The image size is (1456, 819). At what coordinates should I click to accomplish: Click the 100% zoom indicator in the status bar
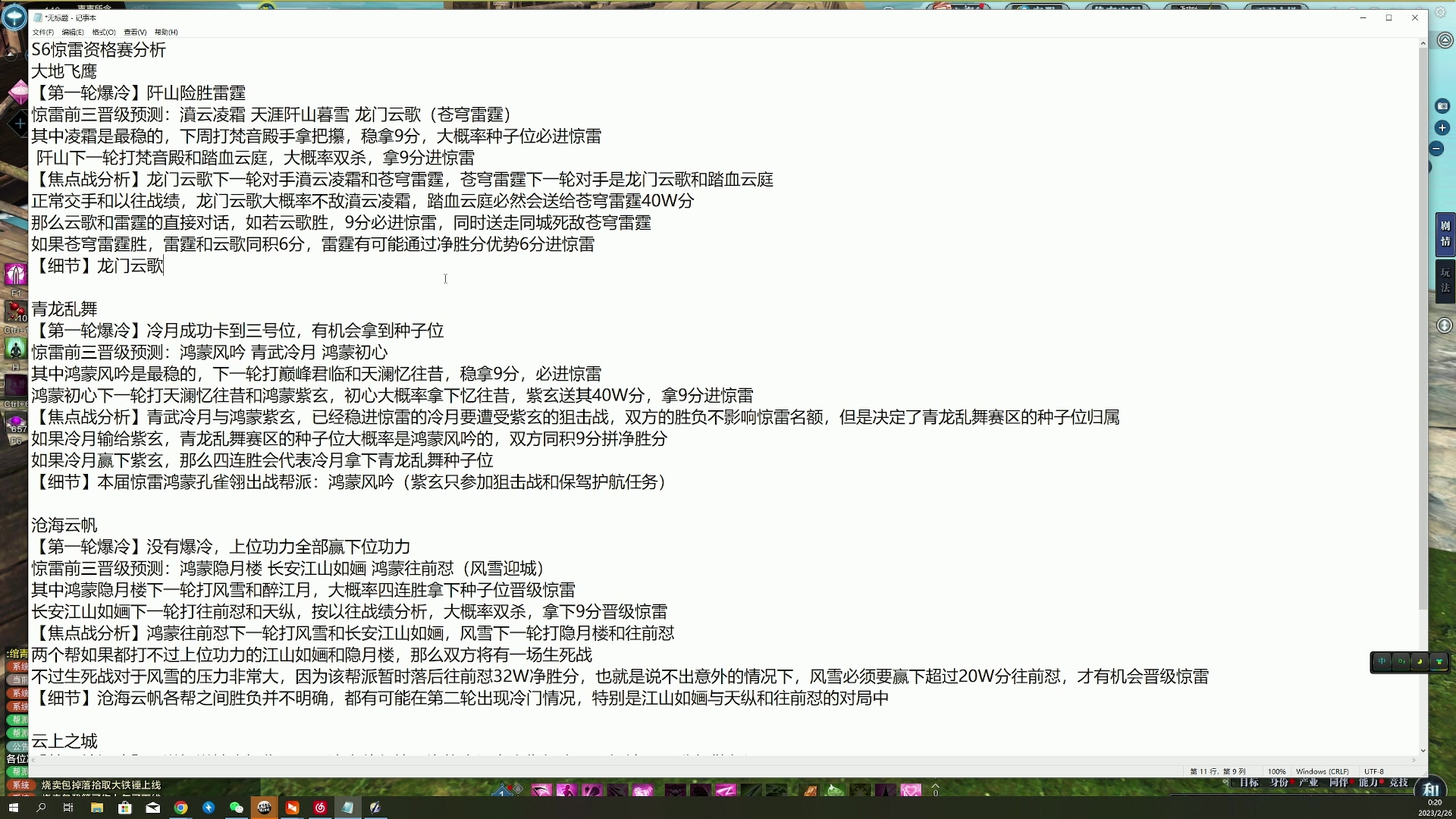click(x=1278, y=771)
